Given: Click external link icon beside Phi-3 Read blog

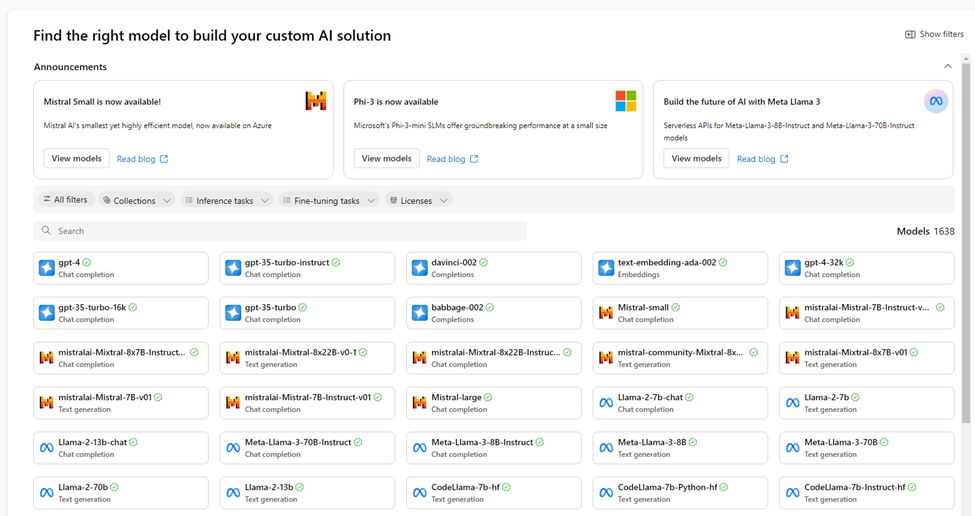Looking at the screenshot, I should (x=474, y=159).
